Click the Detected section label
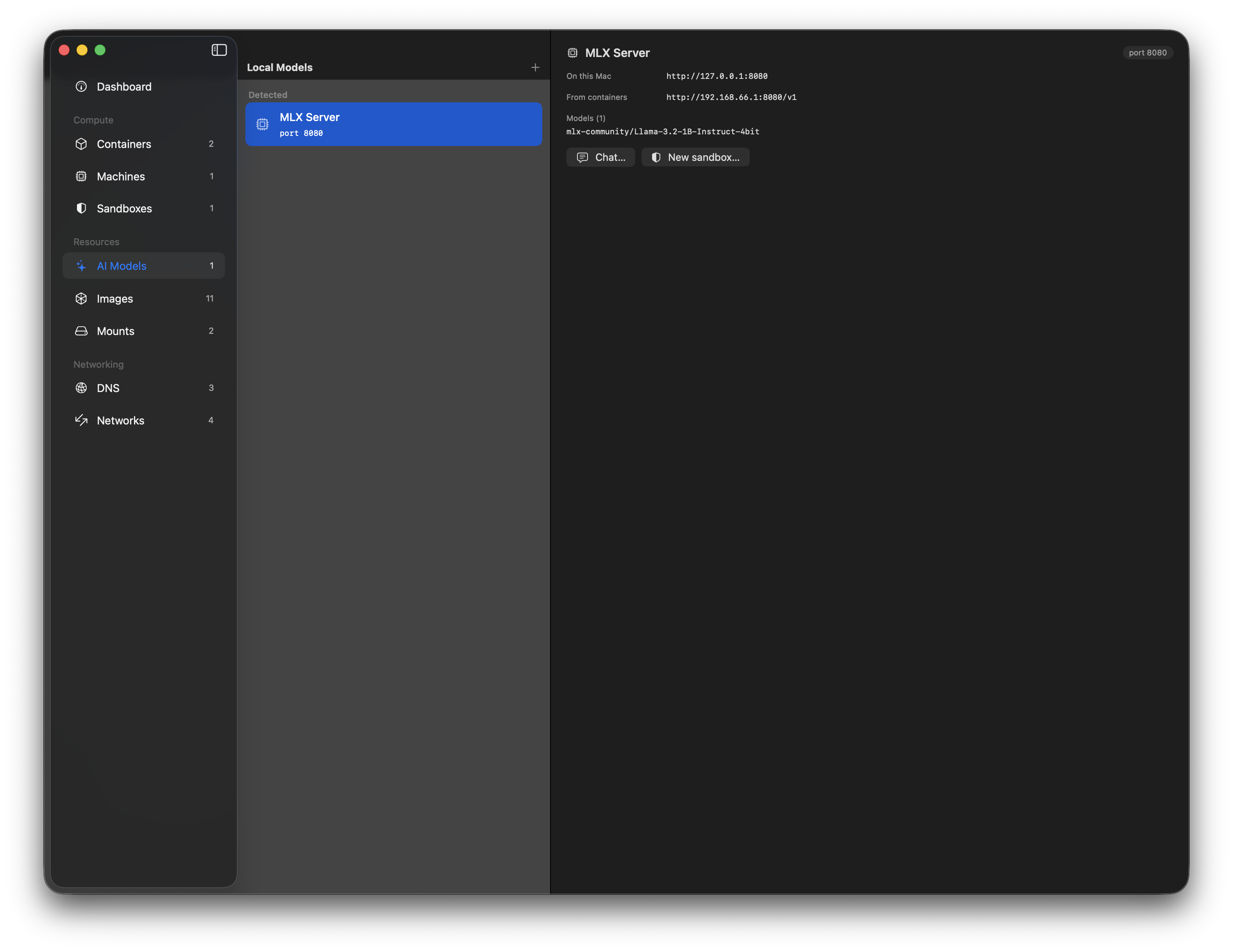Viewport: 1233px width, 952px height. click(268, 95)
